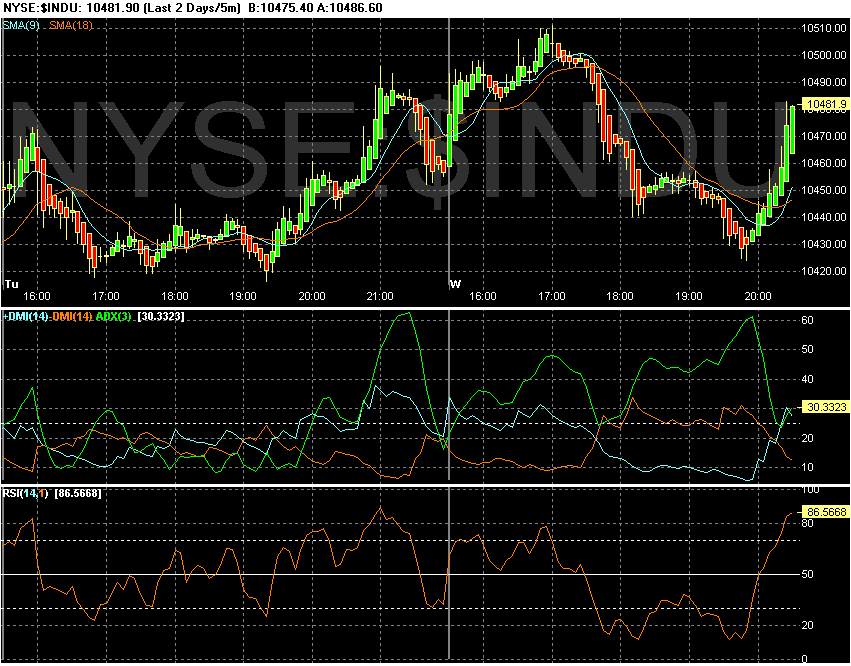Click the 10500.00 price axis label
This screenshot has height=666, width=851.
click(x=824, y=55)
